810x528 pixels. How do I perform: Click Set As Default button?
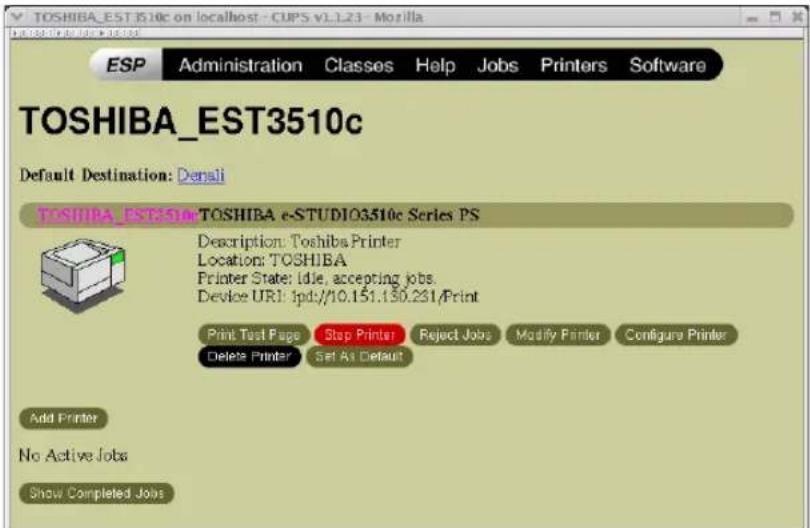[x=359, y=356]
